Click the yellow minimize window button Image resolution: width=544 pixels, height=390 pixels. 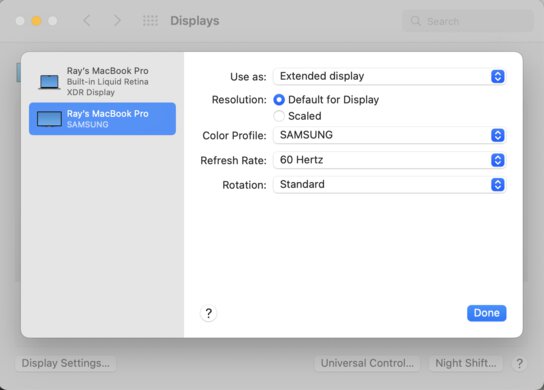tap(36, 21)
